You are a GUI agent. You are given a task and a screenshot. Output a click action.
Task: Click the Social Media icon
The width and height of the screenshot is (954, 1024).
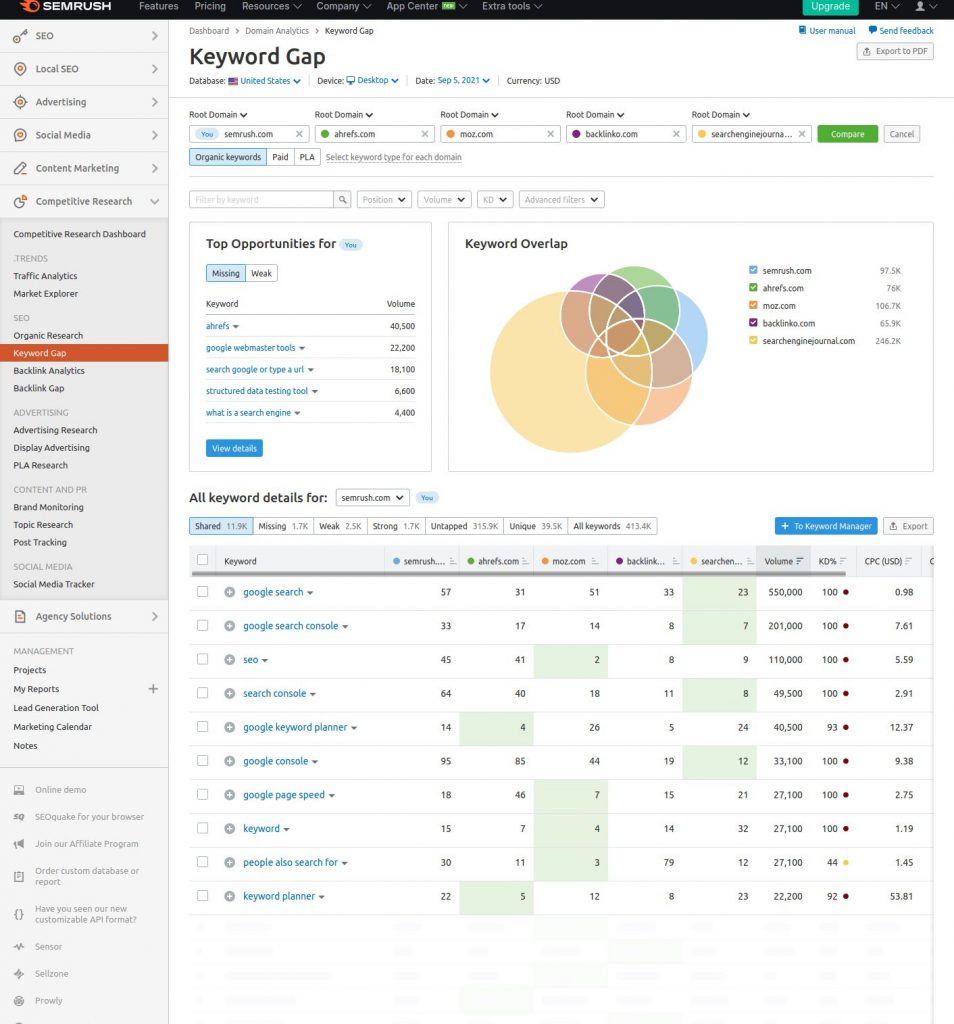point(20,135)
